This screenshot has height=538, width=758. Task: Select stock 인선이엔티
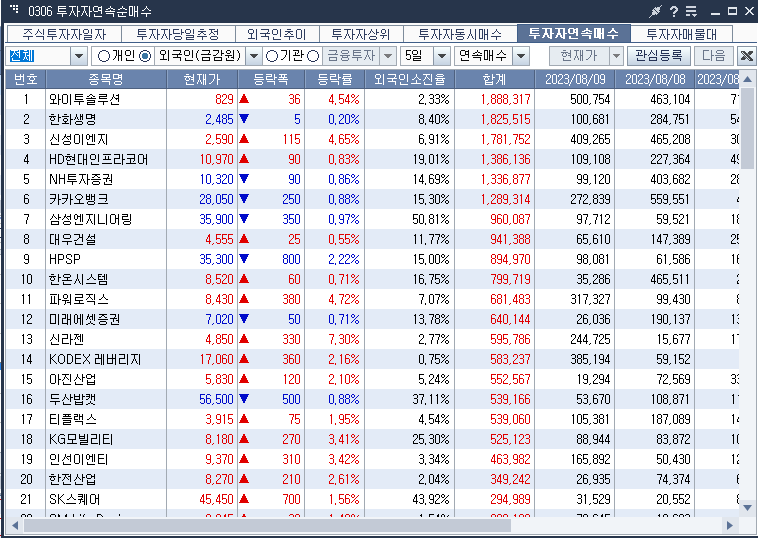tap(78, 460)
